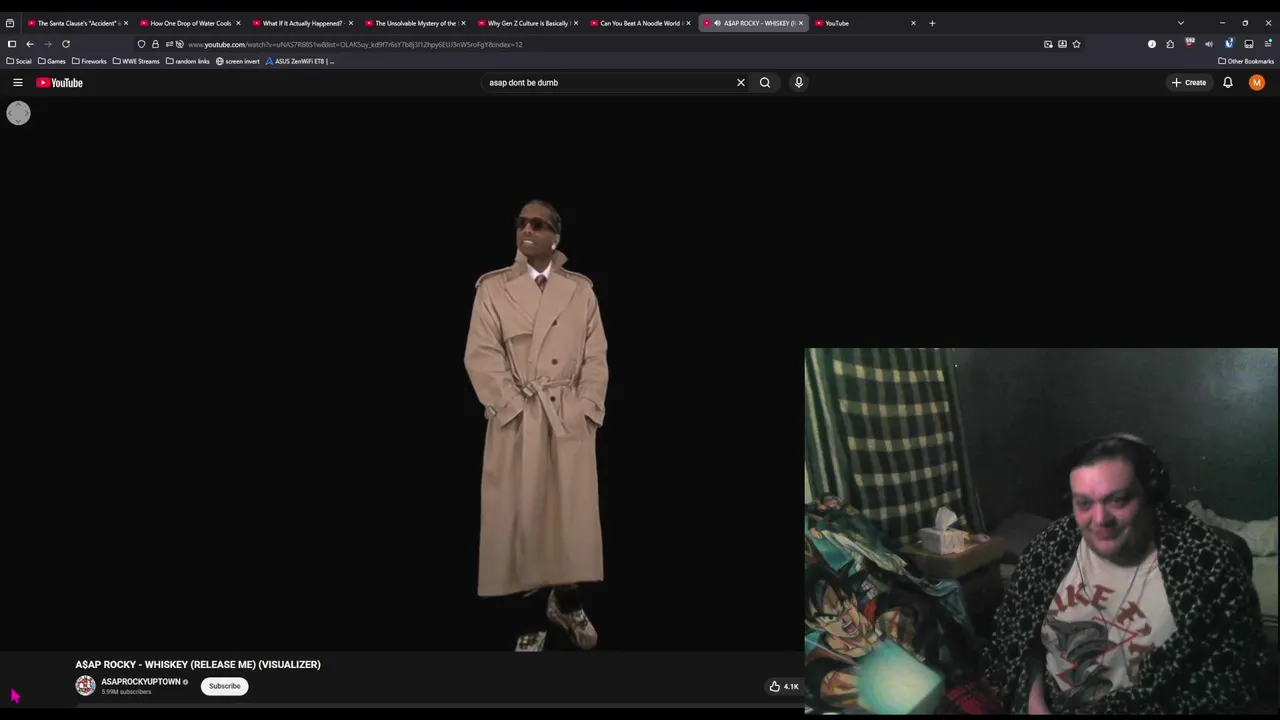Go back one page
1280x720 pixels.
point(30,44)
